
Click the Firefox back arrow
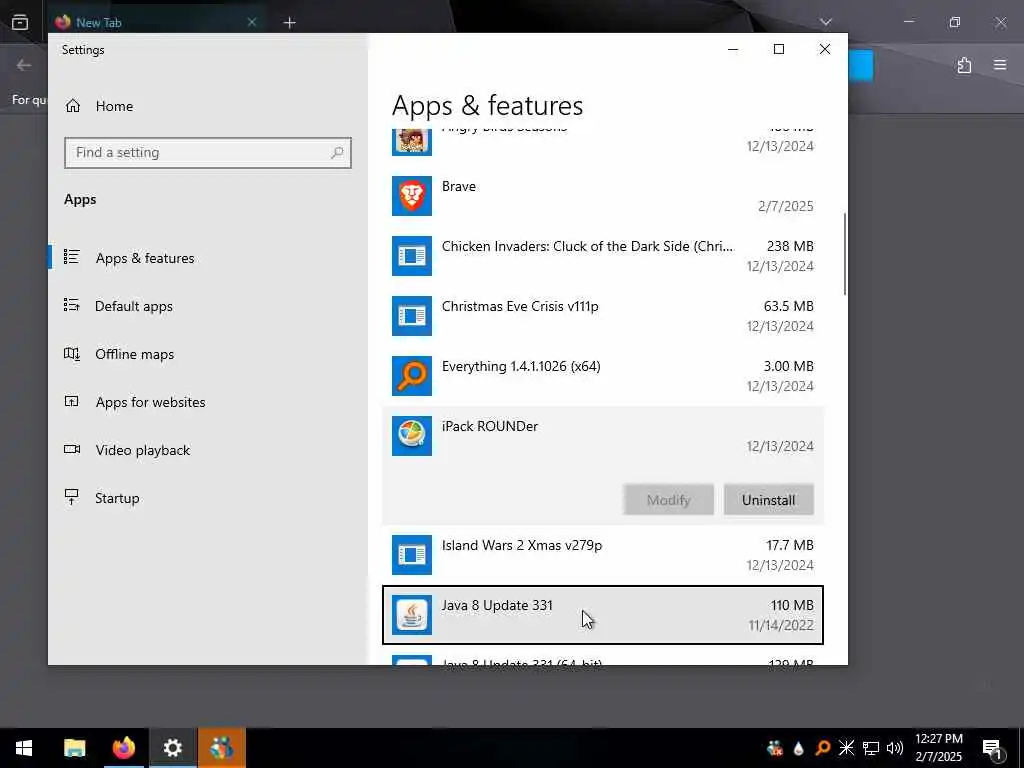click(24, 65)
